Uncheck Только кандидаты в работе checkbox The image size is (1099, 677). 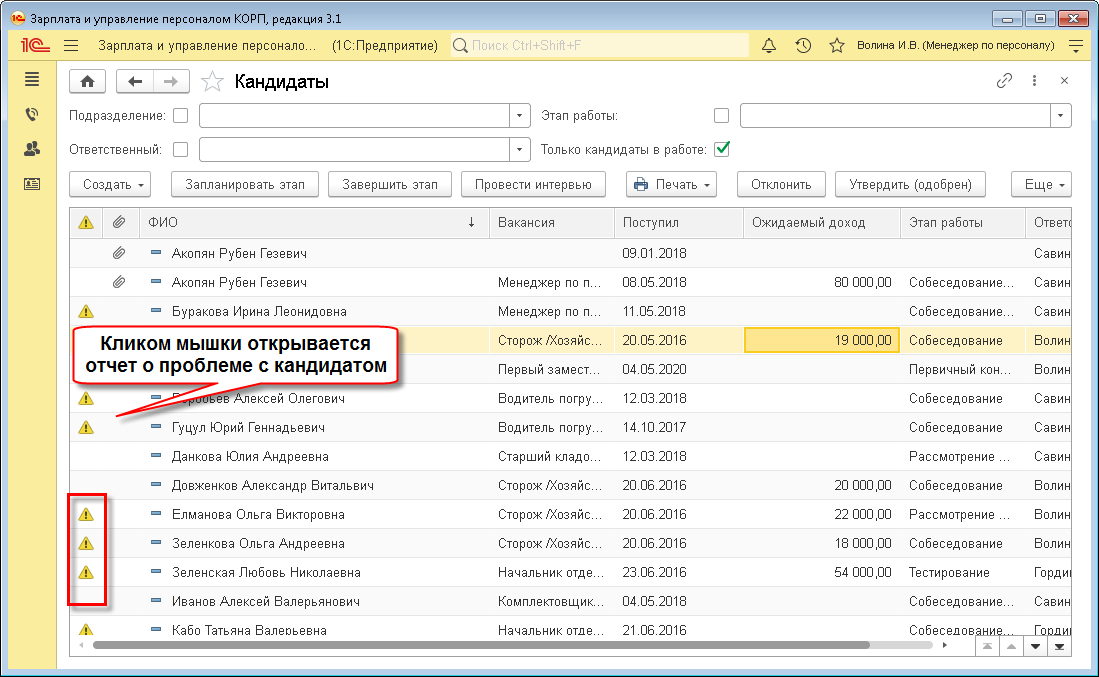[722, 150]
